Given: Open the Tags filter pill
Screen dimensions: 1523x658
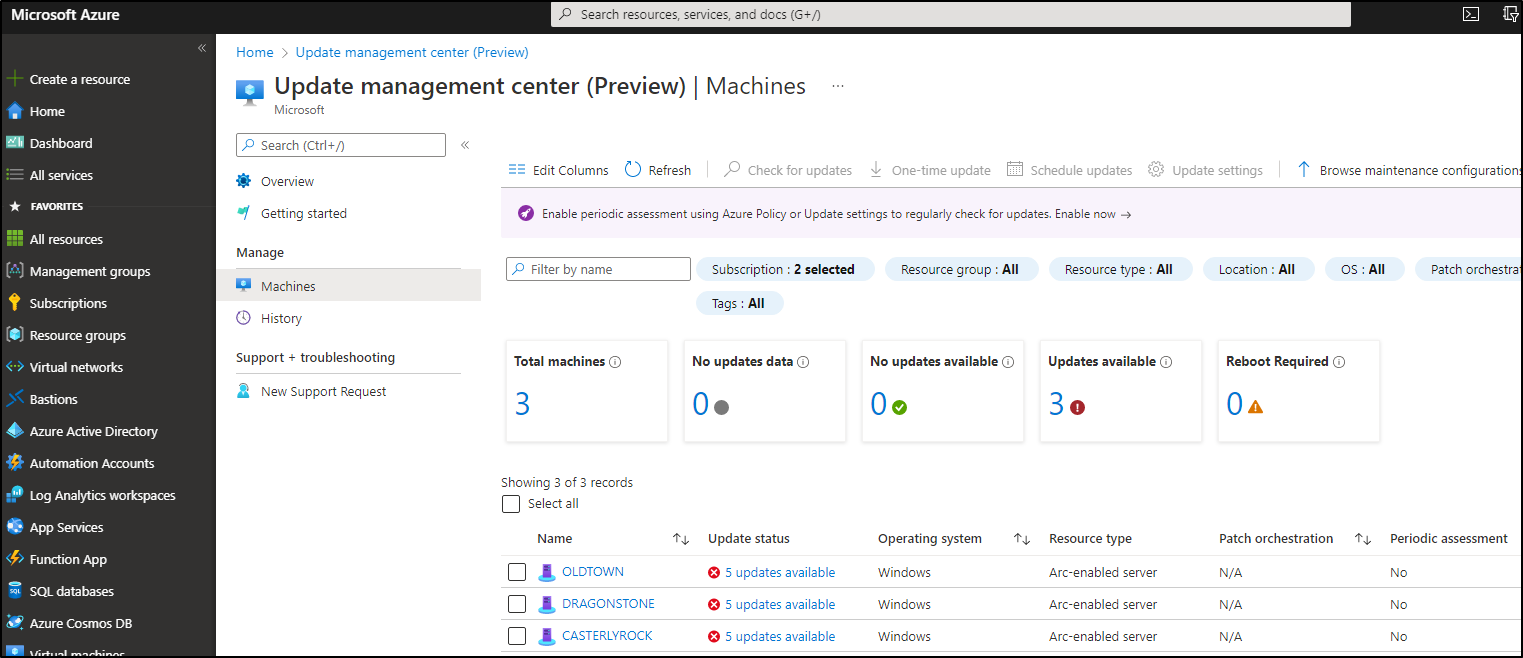Looking at the screenshot, I should (740, 303).
